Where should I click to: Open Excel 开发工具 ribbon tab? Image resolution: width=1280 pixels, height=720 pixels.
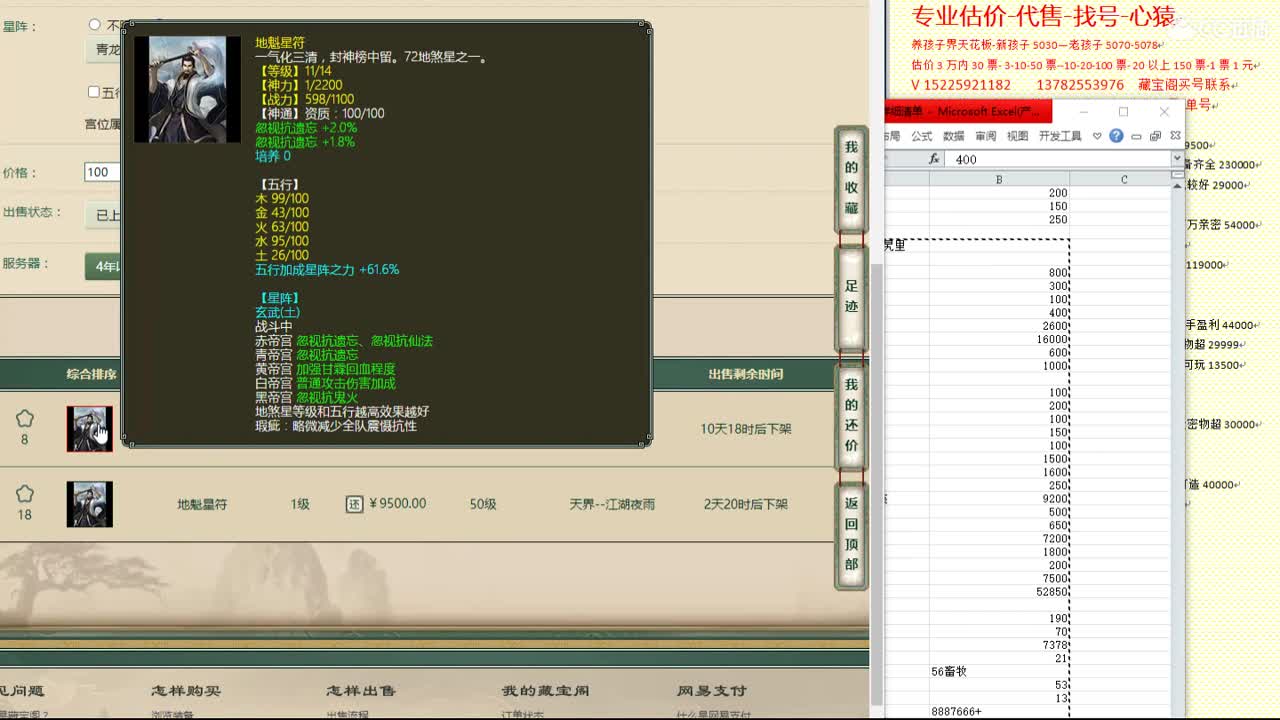[1060, 136]
